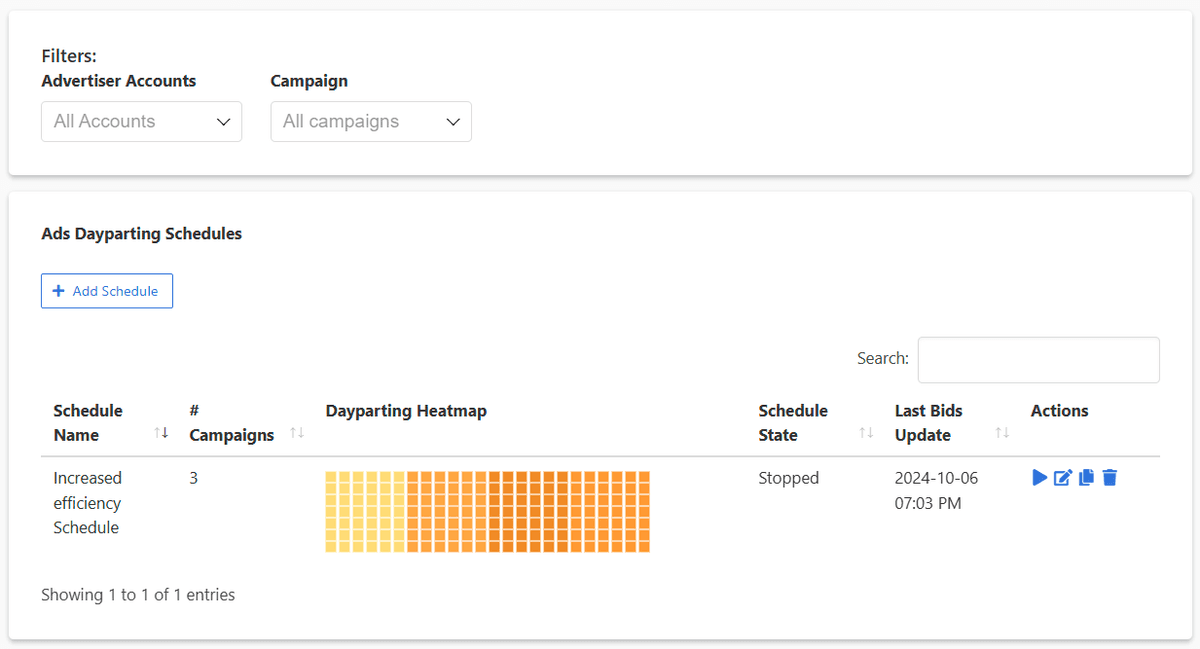The height and width of the screenshot is (649, 1200).
Task: Click the plus icon on Add Schedule
Action: 59,290
